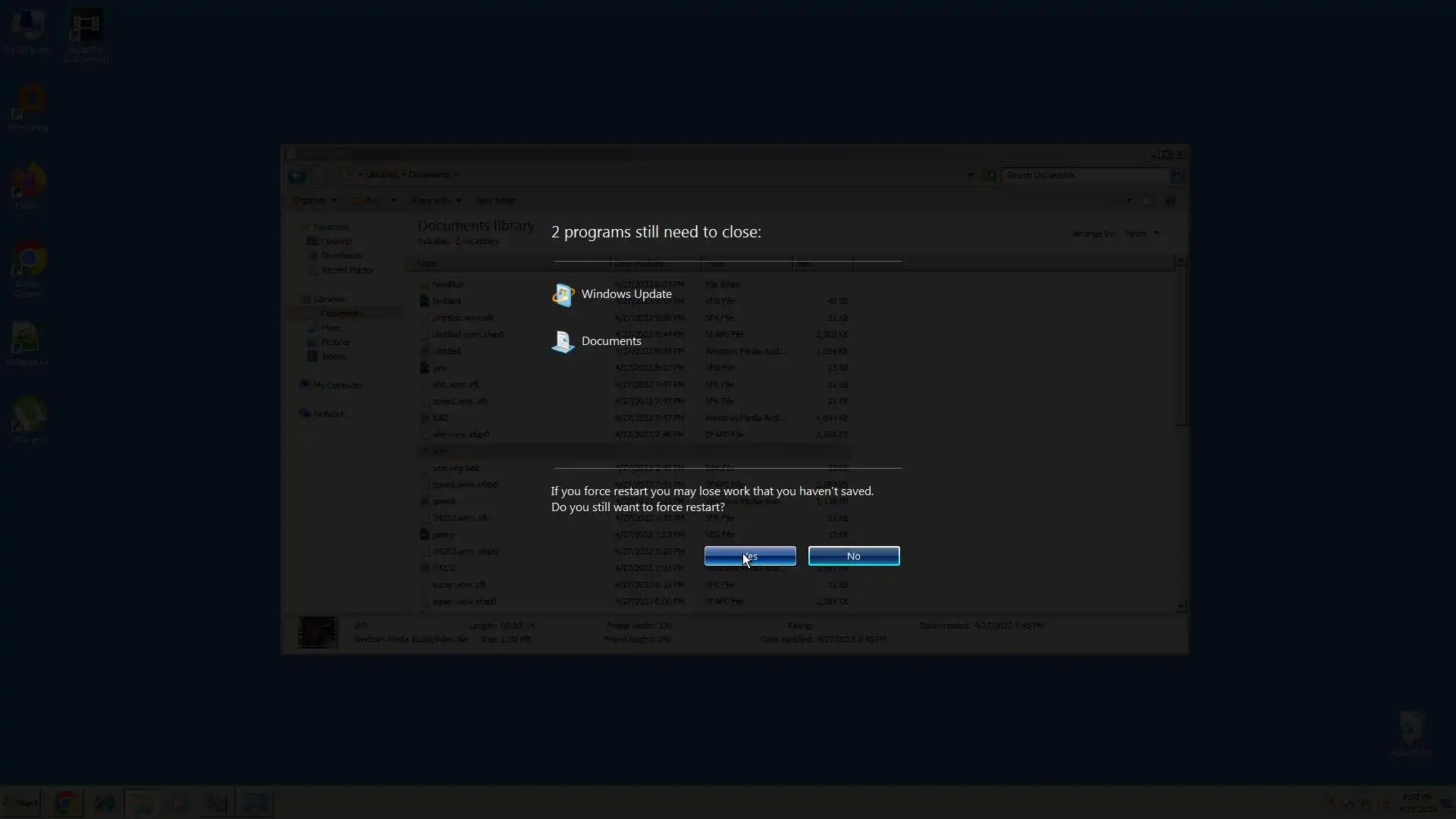Expand the Share with dropdown
Screen dimensions: 1456x819
(435, 200)
